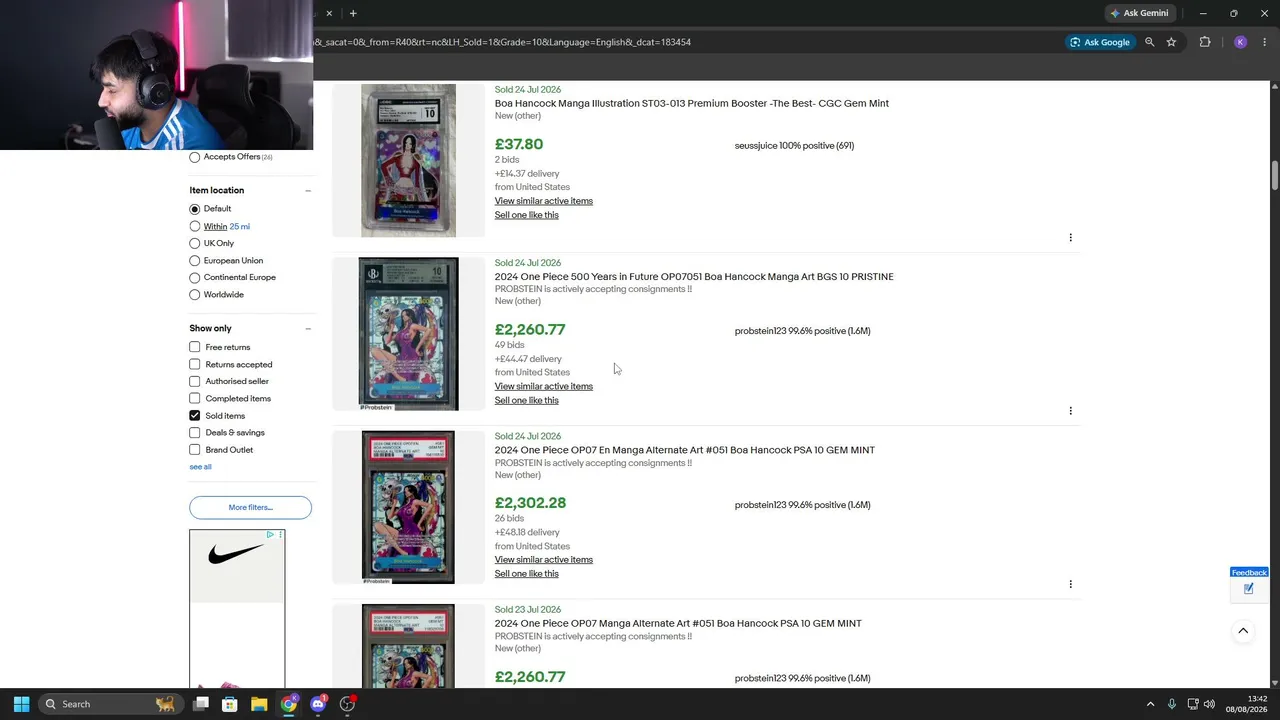1280x720 pixels.
Task: Open the Nike advertisement
Action: 237,608
